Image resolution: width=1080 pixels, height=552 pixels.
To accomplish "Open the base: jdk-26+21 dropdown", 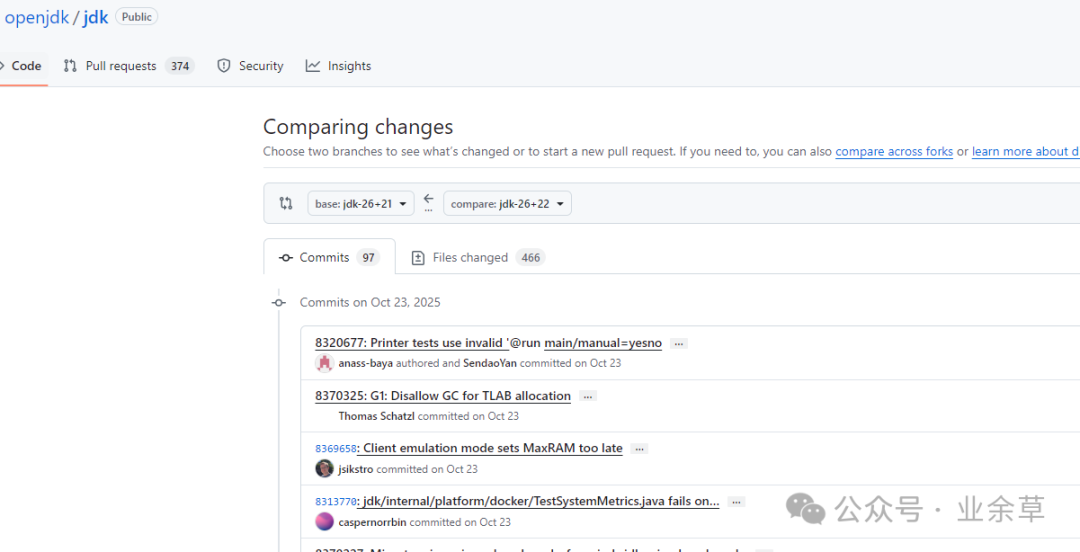I will 360,204.
